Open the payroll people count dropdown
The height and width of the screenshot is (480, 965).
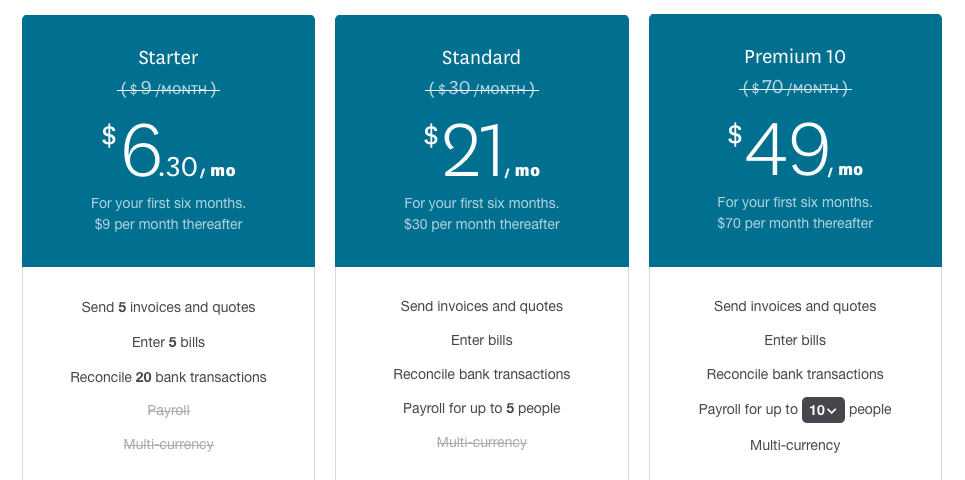point(823,410)
